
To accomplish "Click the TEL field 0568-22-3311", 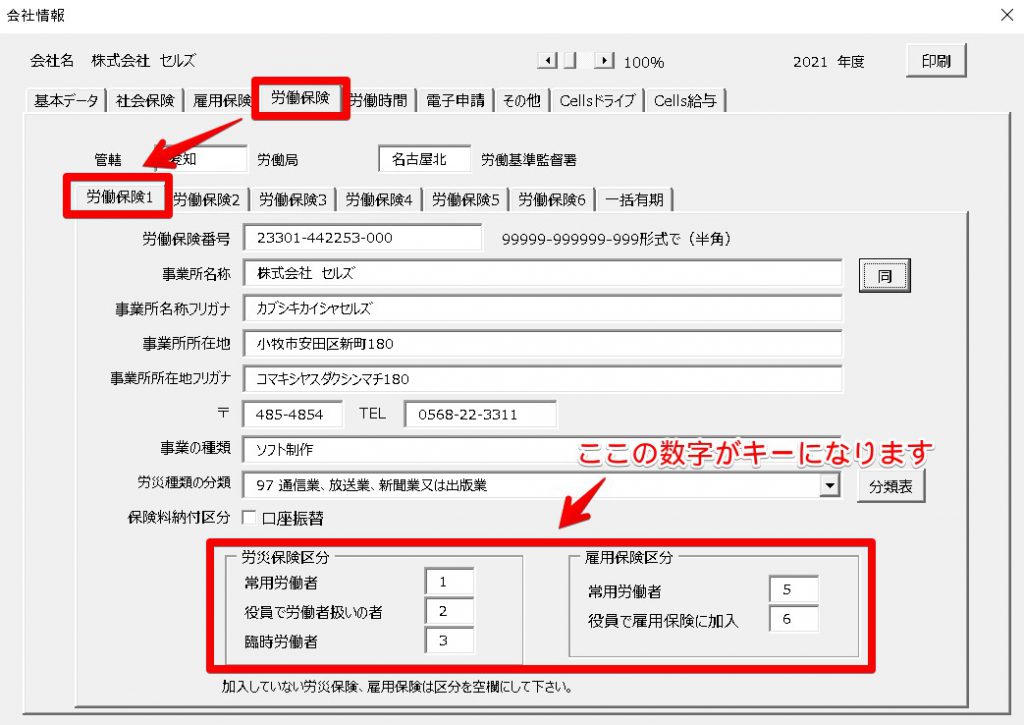I will point(480,414).
